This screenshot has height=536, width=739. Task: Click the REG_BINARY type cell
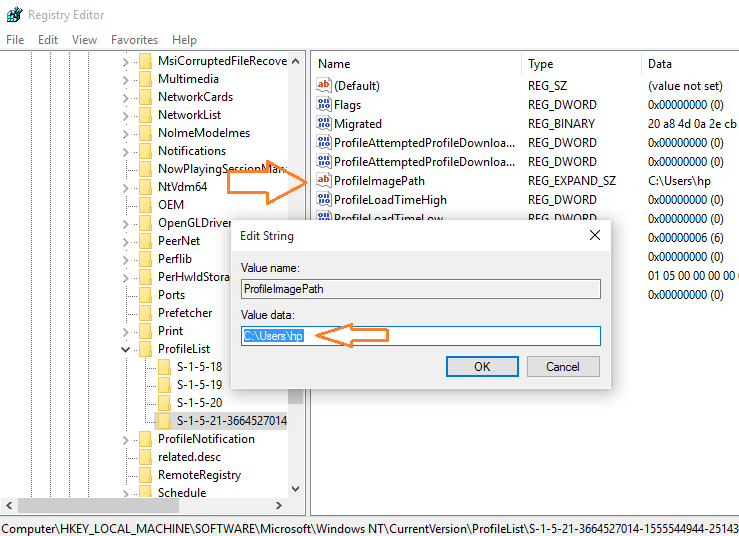pyautogui.click(x=561, y=124)
